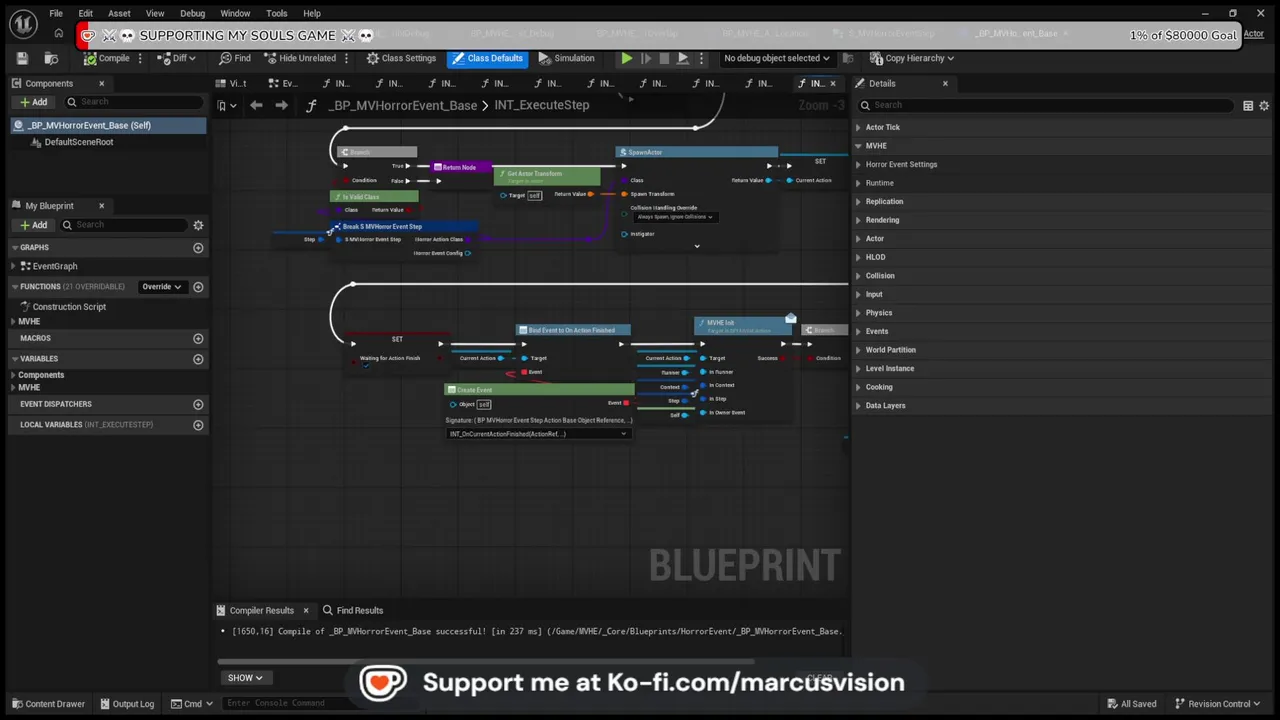Add new graph with plus icon
The height and width of the screenshot is (720, 1280).
(x=198, y=247)
